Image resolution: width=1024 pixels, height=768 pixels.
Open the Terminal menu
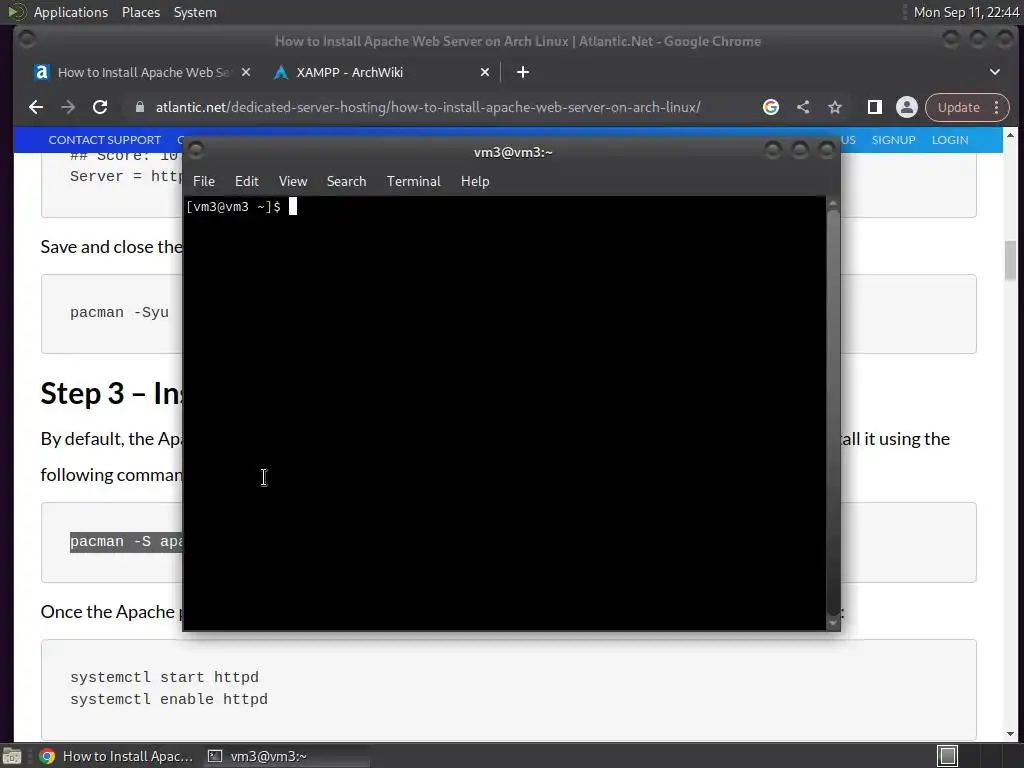pyautogui.click(x=413, y=181)
